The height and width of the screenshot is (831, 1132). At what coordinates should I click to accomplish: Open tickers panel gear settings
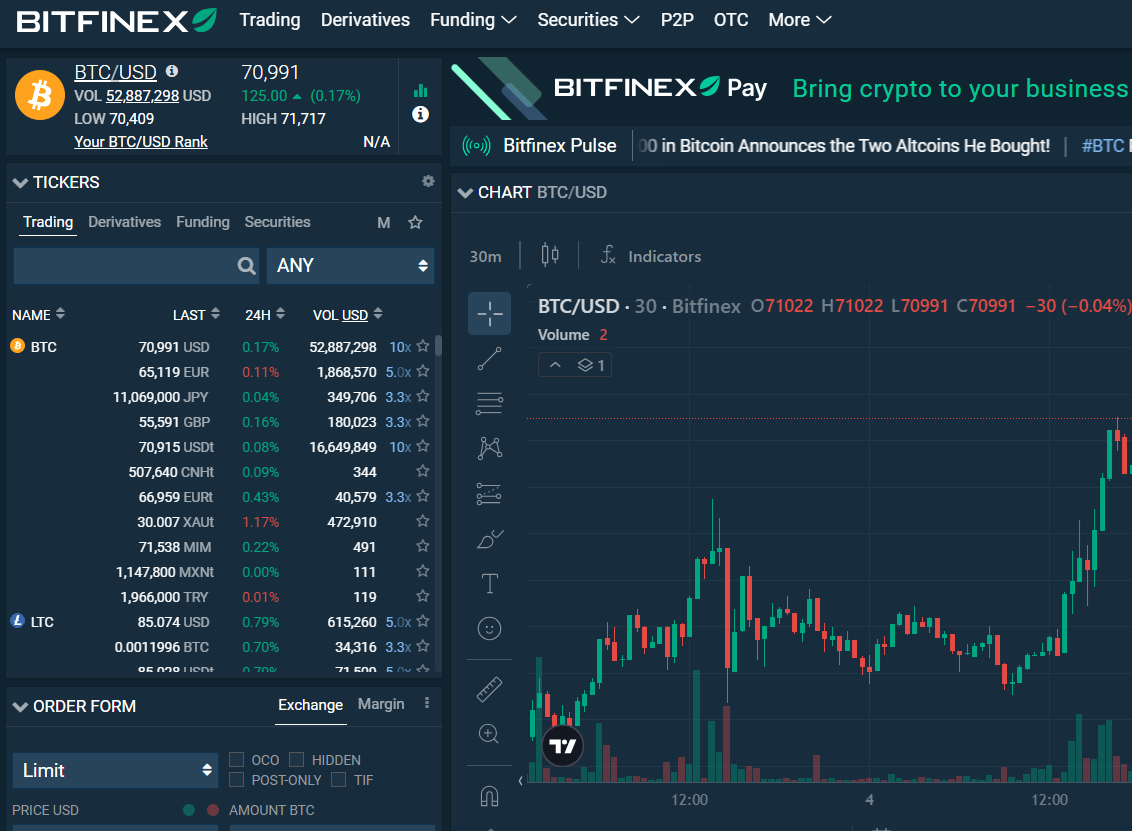(x=428, y=181)
